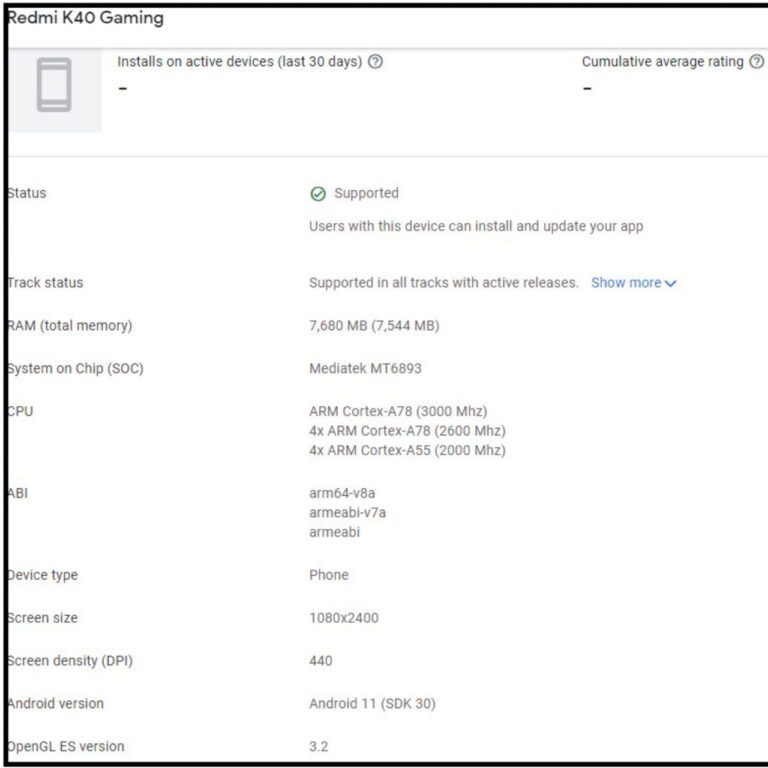Viewport: 768px width, 768px height.
Task: Click the Android 11 (SDK 30) value
Action: click(x=372, y=704)
